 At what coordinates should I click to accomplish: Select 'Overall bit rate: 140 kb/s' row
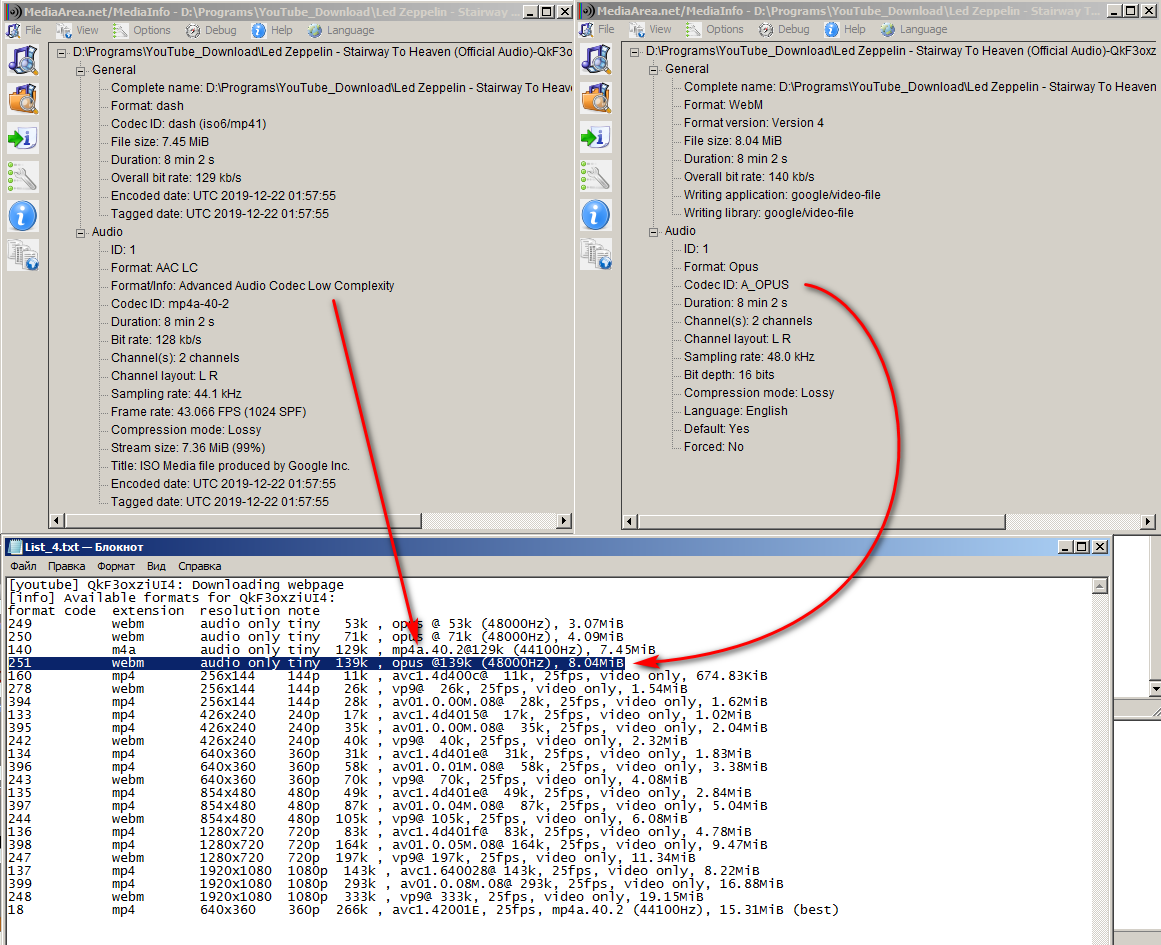(749, 177)
